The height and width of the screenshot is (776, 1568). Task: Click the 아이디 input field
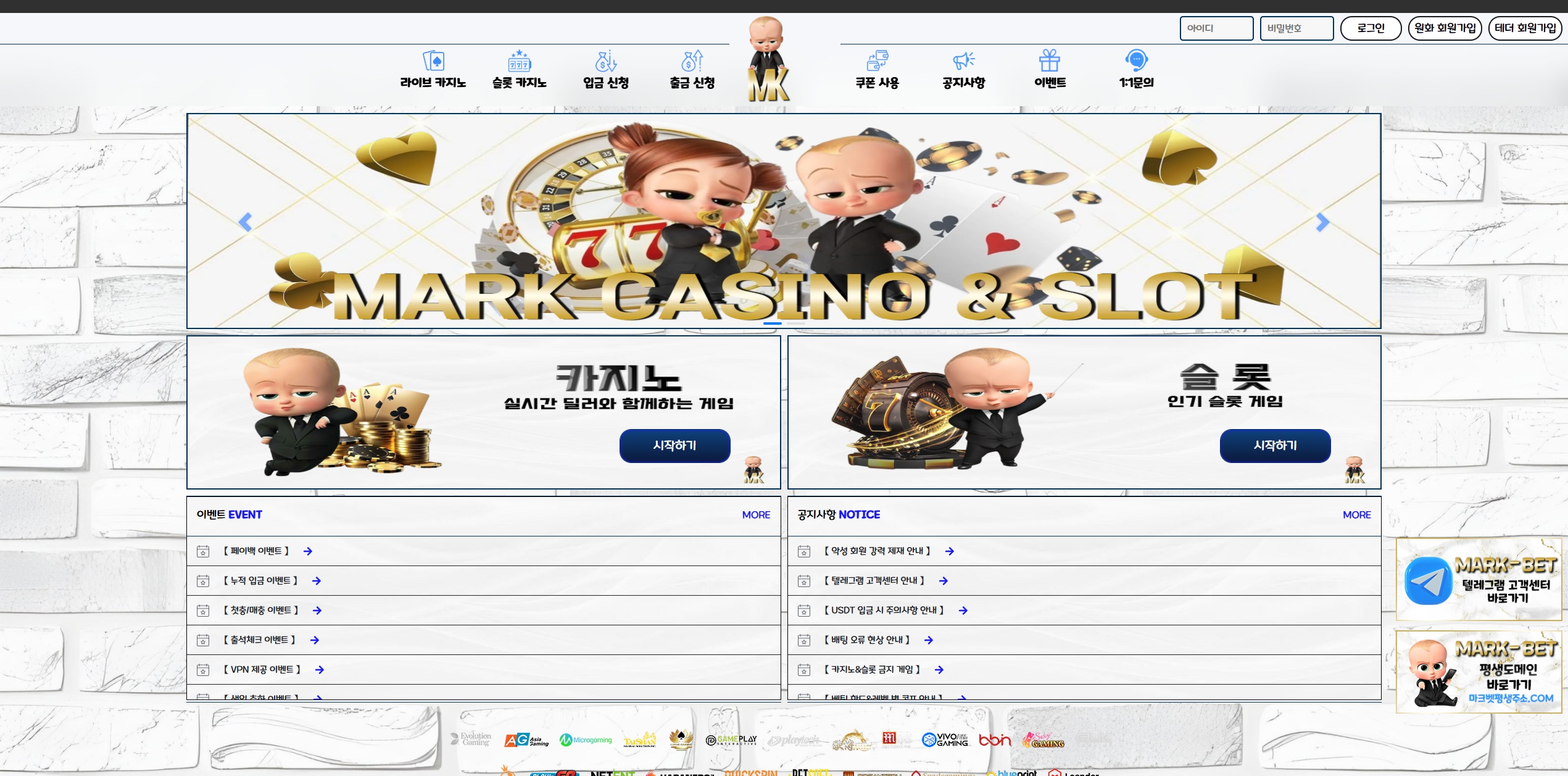tap(1216, 28)
